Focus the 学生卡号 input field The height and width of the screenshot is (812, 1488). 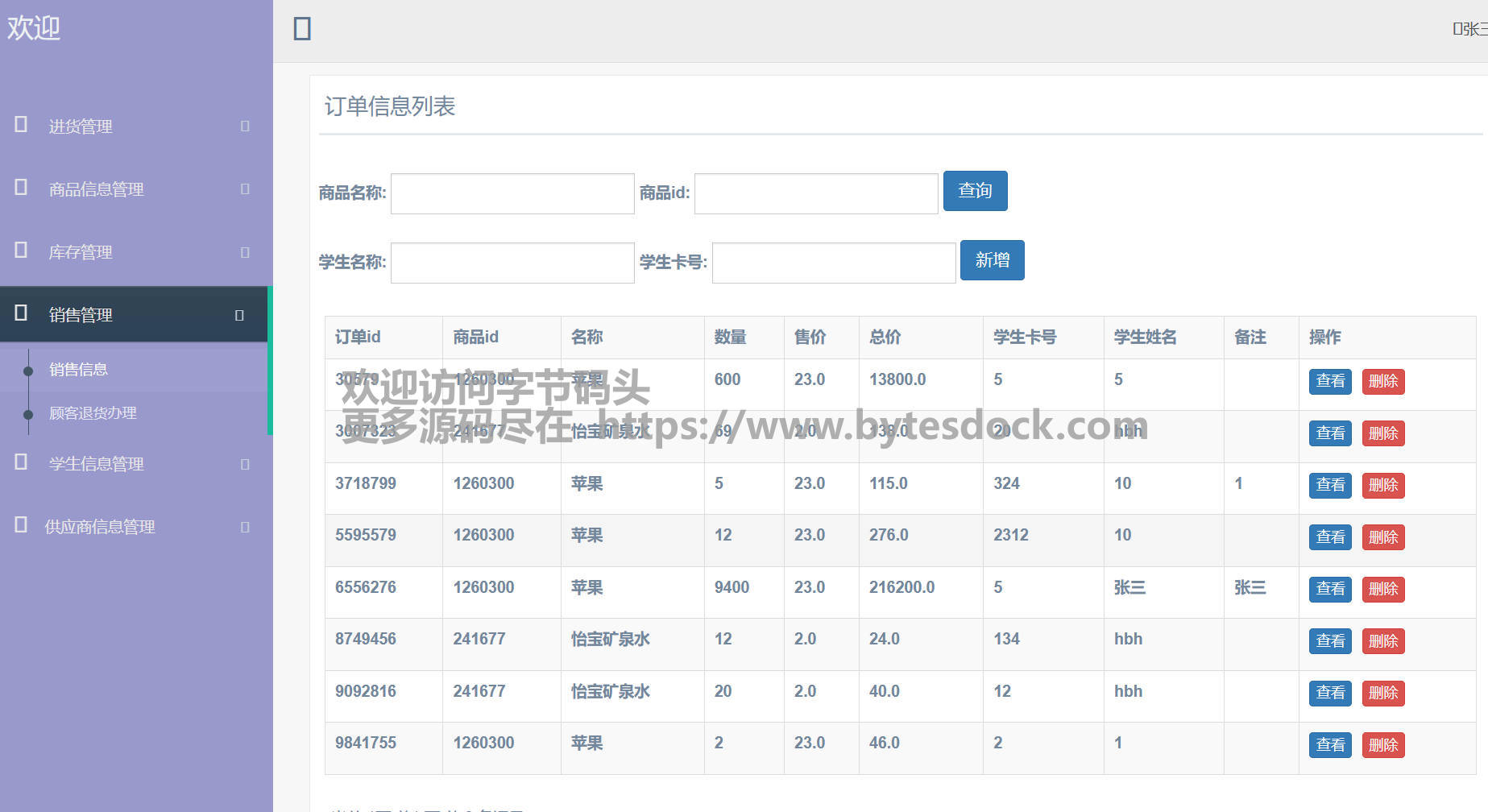point(833,263)
